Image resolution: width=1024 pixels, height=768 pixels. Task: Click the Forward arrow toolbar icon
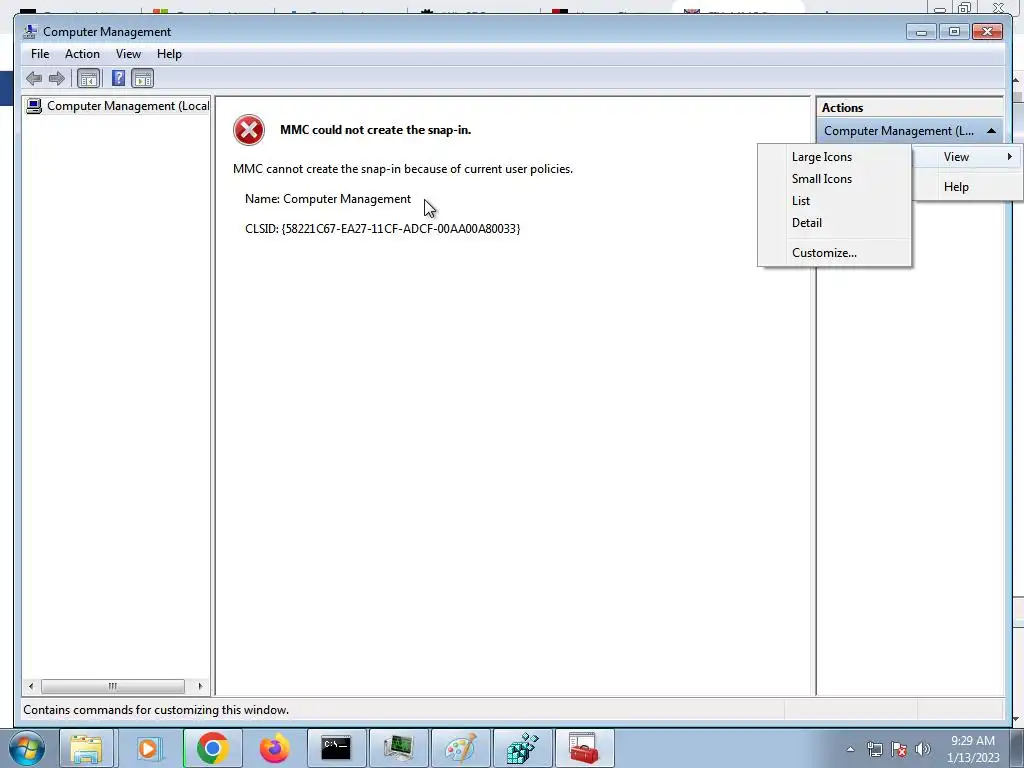pyautogui.click(x=57, y=79)
